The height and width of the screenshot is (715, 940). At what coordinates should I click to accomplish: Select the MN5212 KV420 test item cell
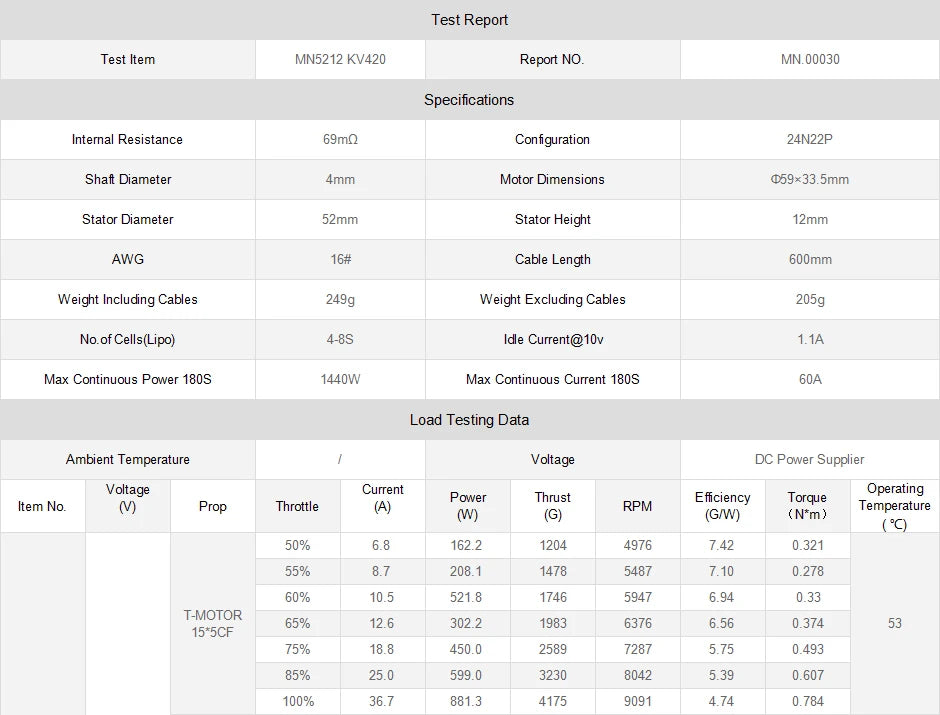(340, 59)
